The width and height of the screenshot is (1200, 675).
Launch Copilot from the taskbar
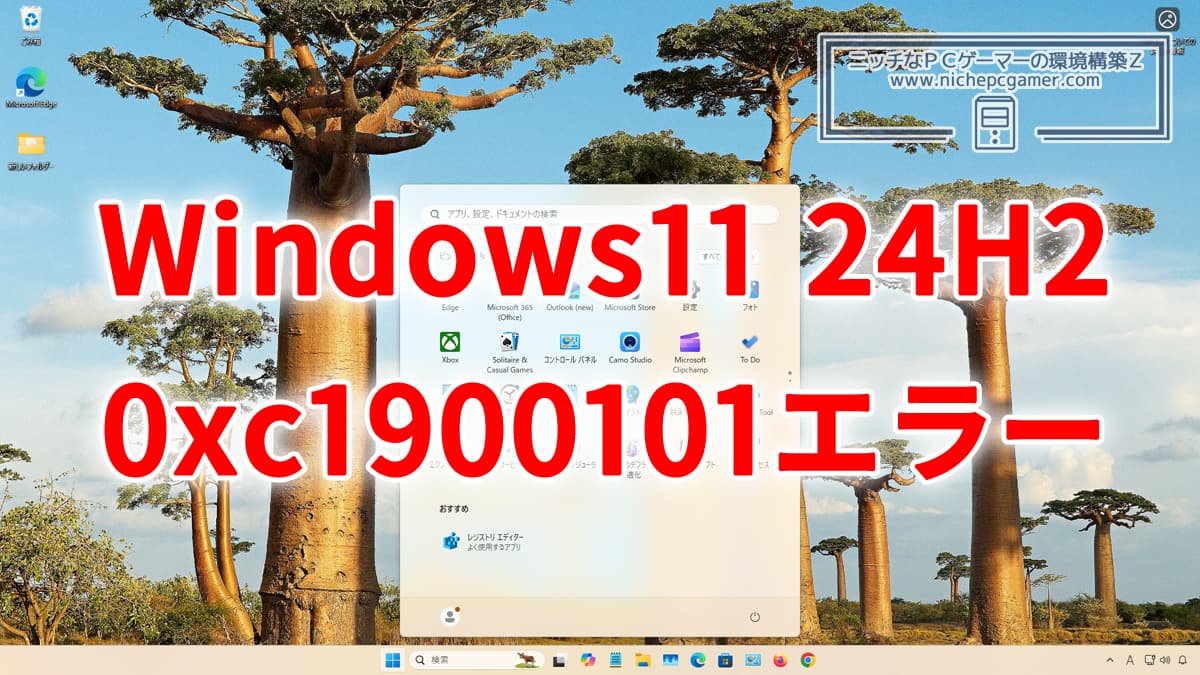588,660
